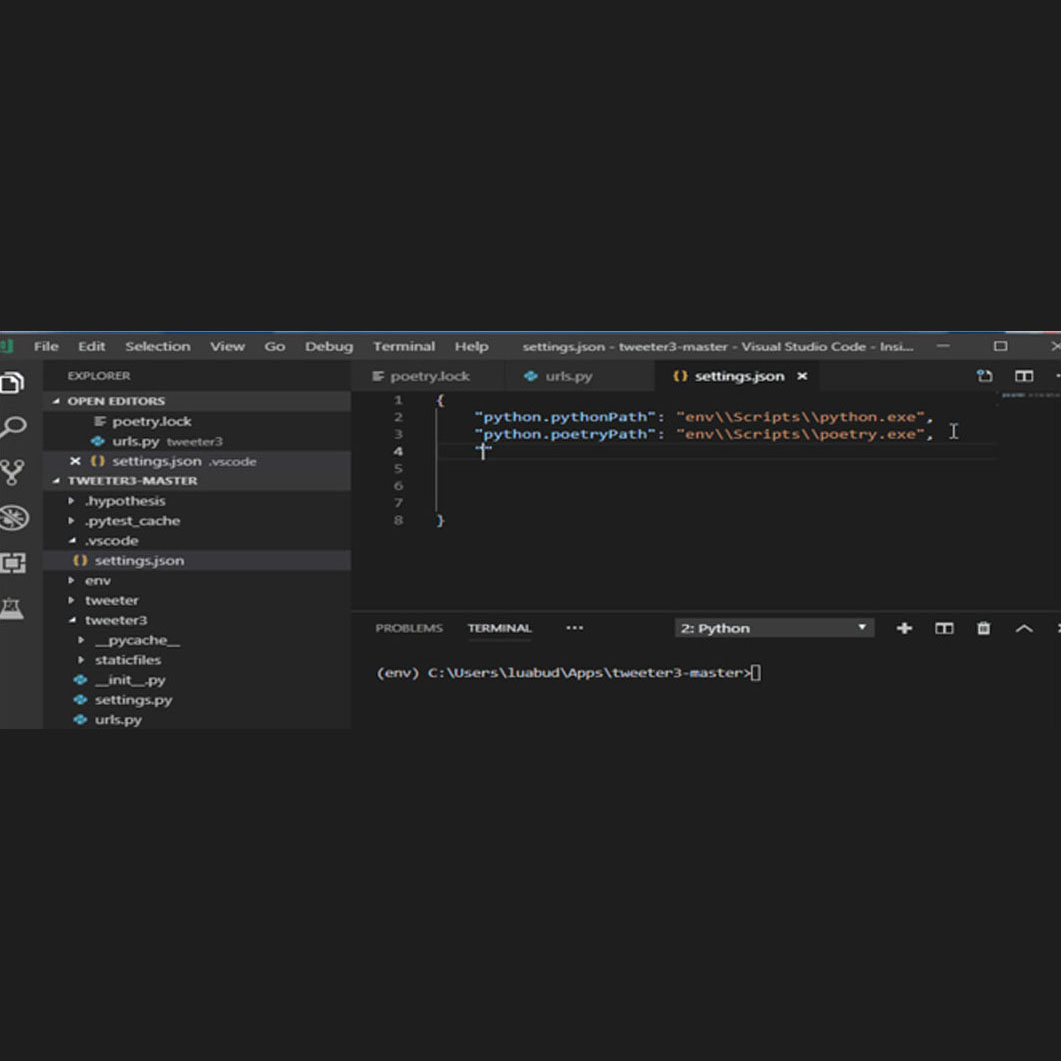Switch to the urls.py editor tab
1061x1061 pixels.
568,376
